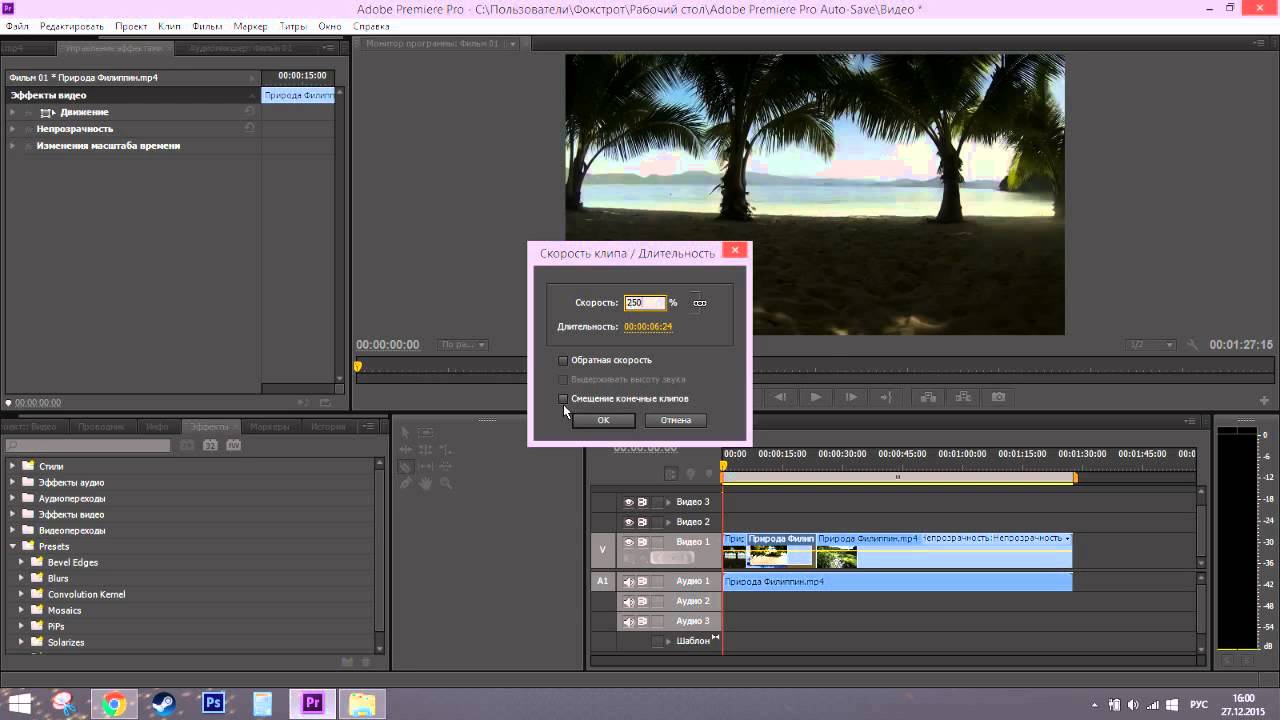Image resolution: width=1280 pixels, height=720 pixels.
Task: Open Photoshop from the taskbar
Action: [213, 703]
